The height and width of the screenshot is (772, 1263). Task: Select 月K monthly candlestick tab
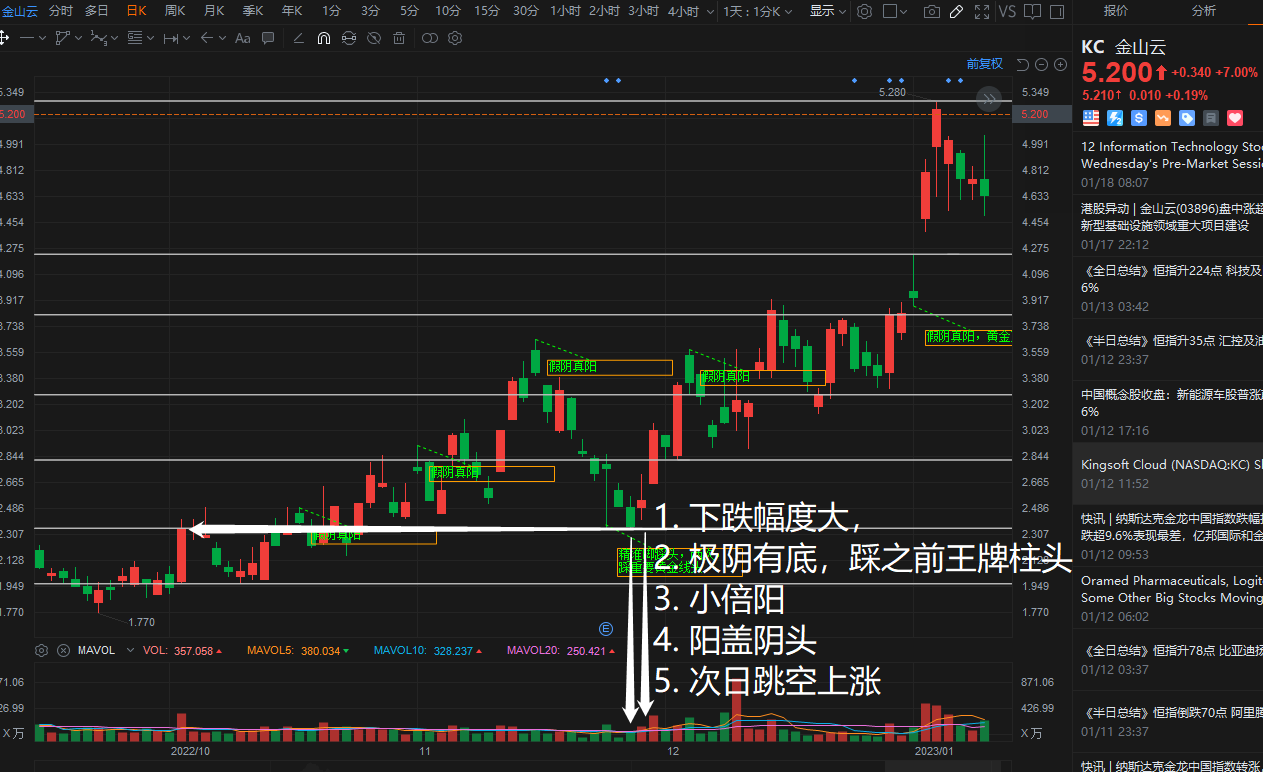coord(214,11)
